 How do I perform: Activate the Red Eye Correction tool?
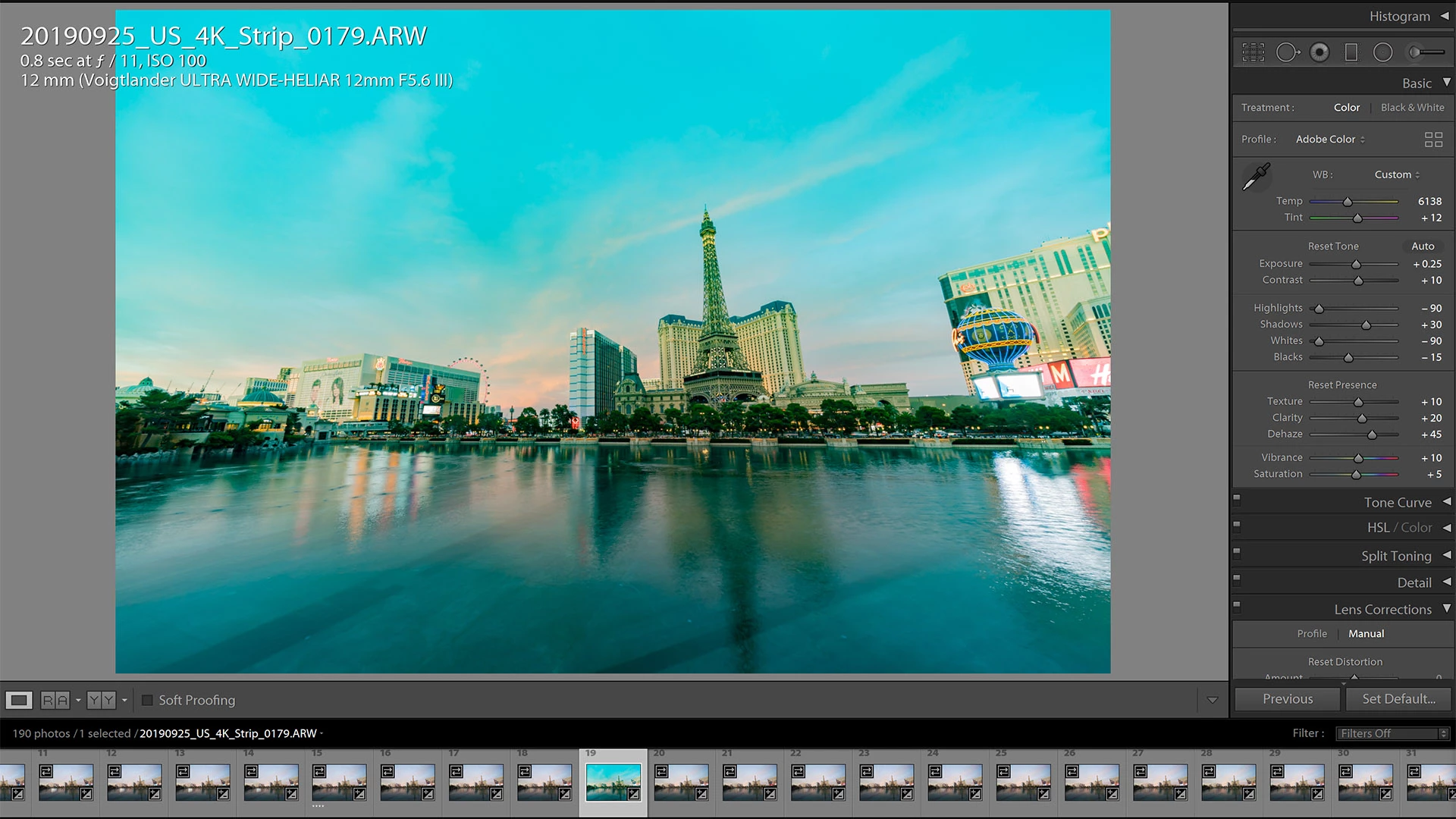[x=1319, y=52]
